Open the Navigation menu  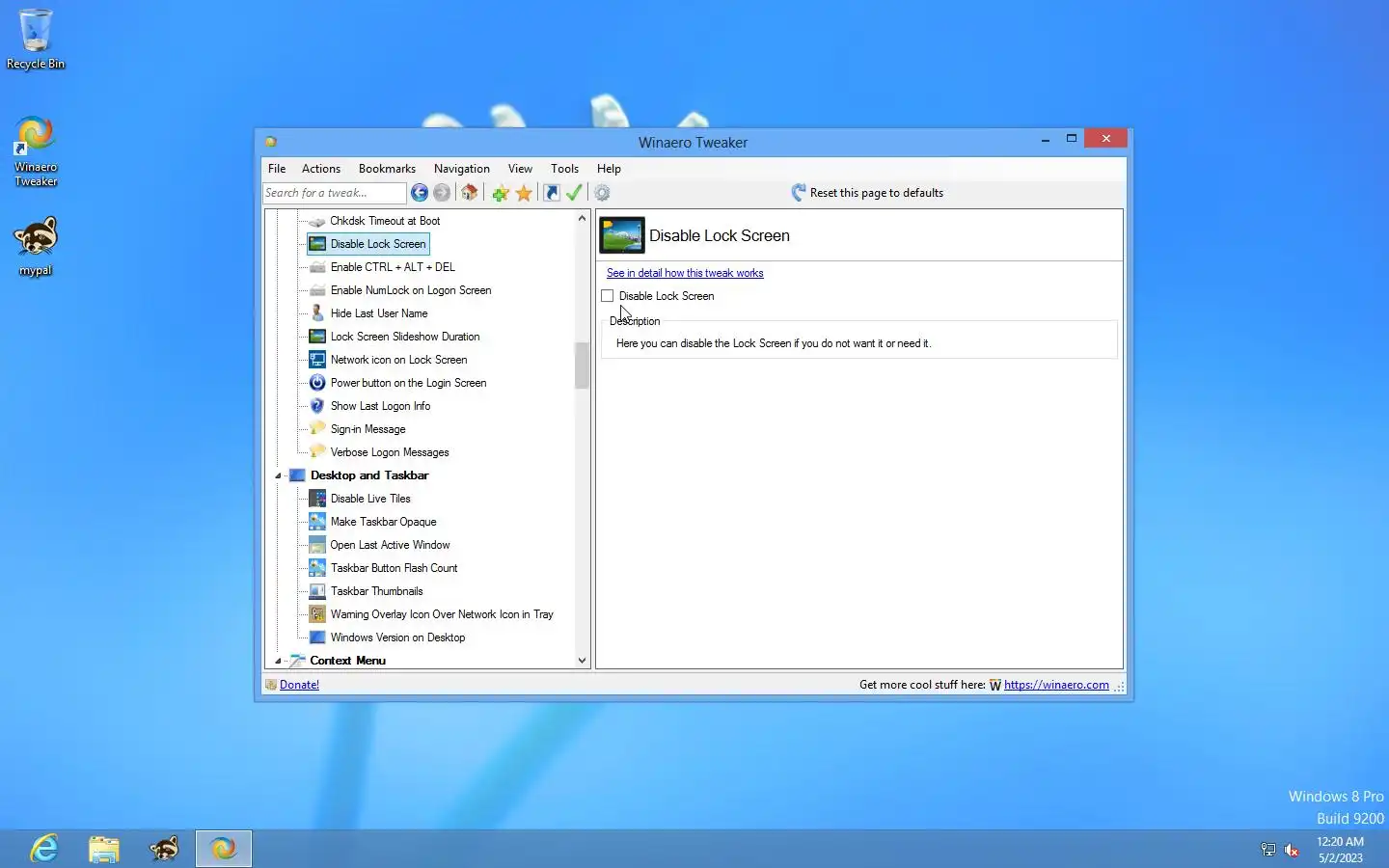pyautogui.click(x=462, y=169)
